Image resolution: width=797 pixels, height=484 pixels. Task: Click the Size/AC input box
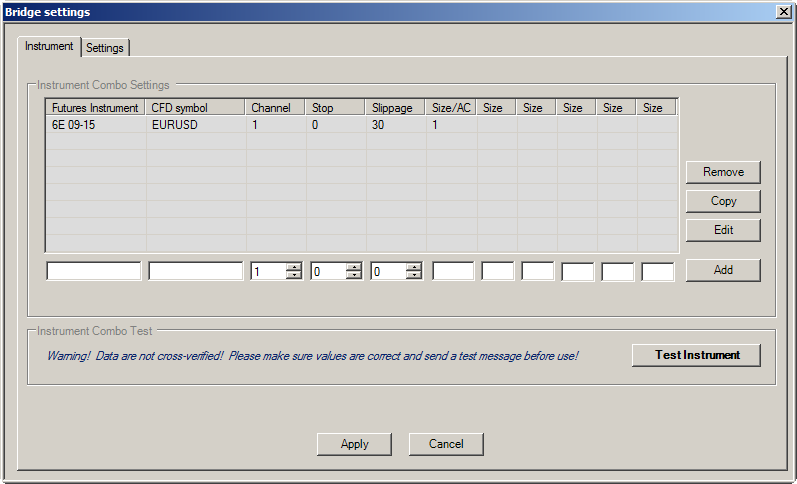pos(453,271)
